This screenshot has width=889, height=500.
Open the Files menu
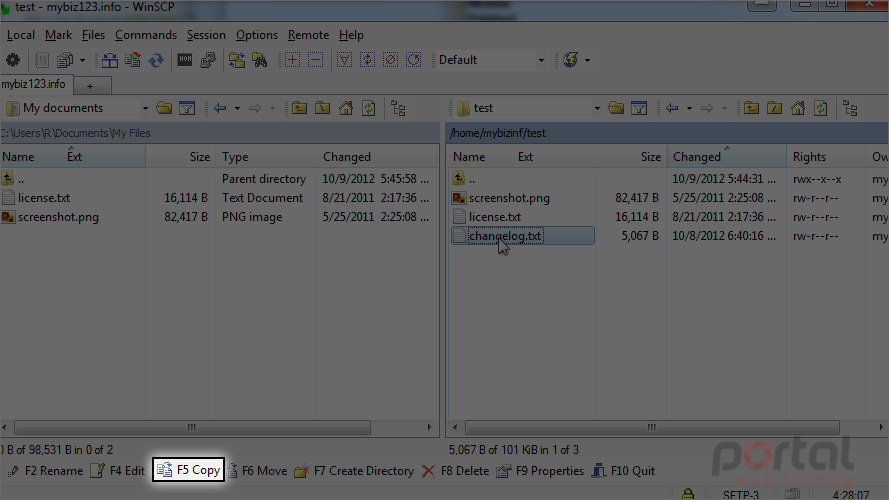93,35
